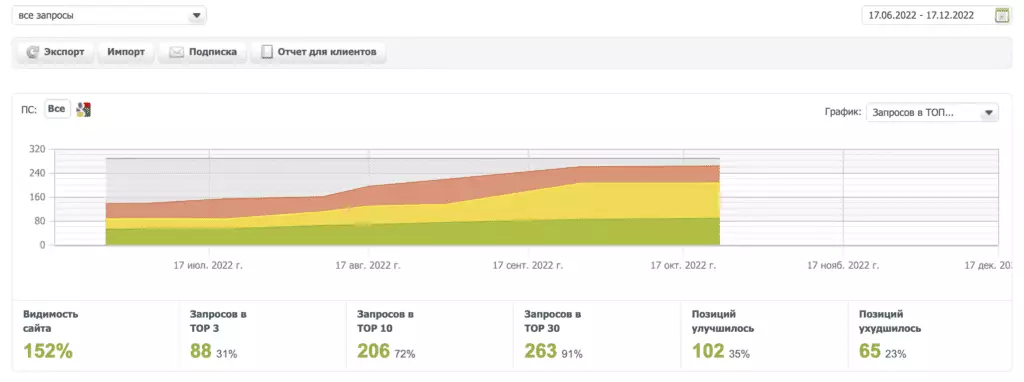Expand the все запросы dropdown
Screen dimensions: 1024x382
[x=109, y=16]
